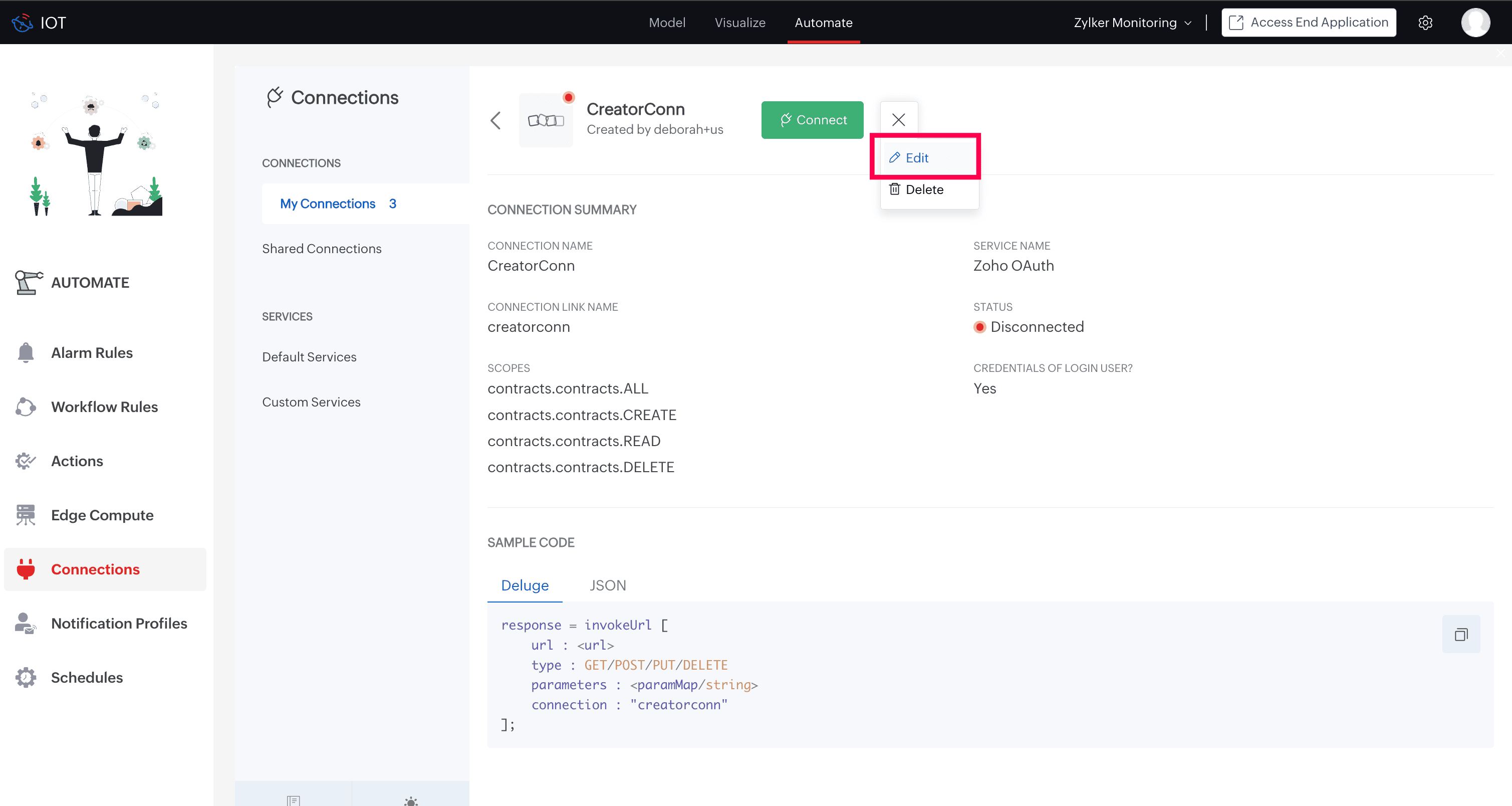The image size is (1512, 806).
Task: Click the copy sample code icon
Action: pyautogui.click(x=1460, y=634)
